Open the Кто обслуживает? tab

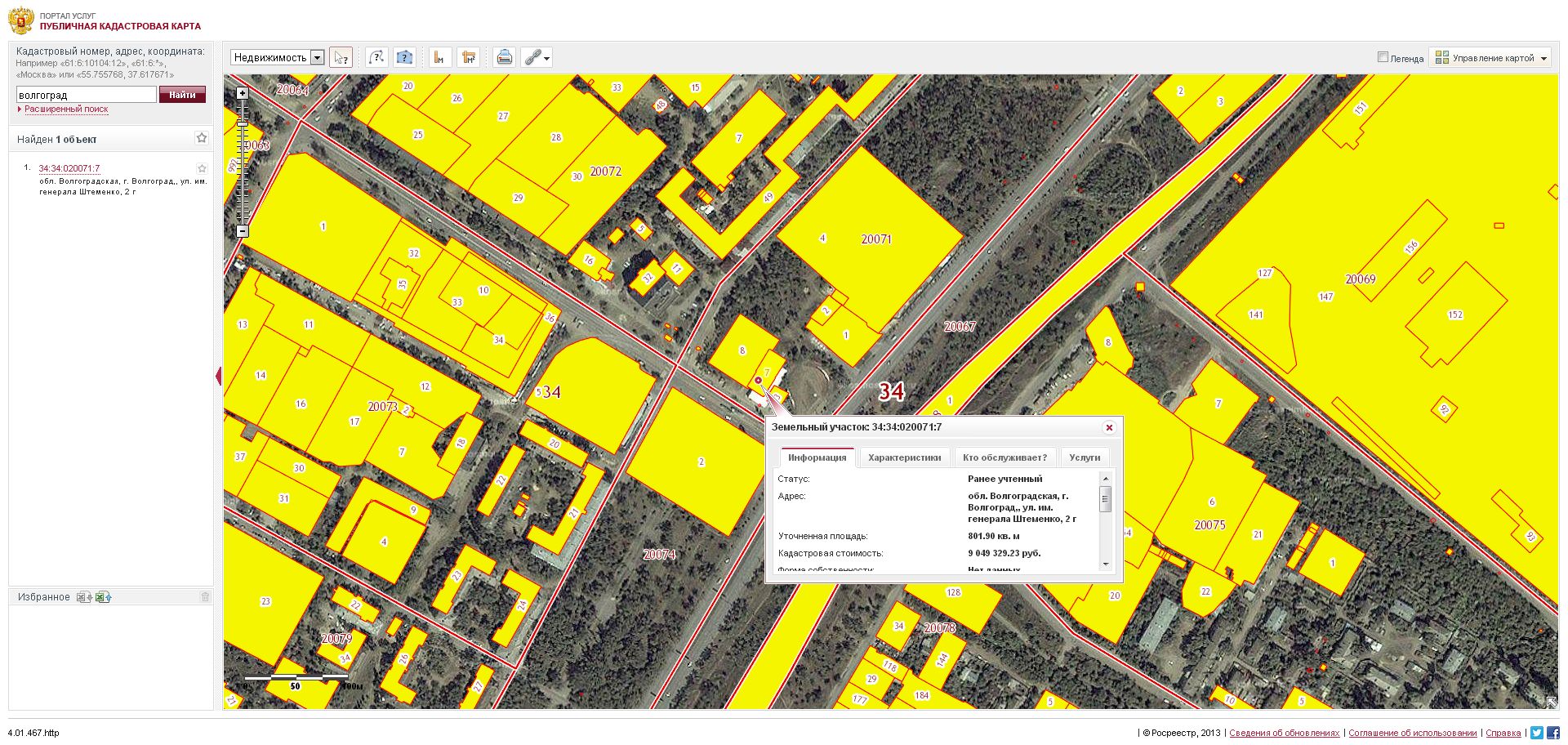coord(1004,457)
